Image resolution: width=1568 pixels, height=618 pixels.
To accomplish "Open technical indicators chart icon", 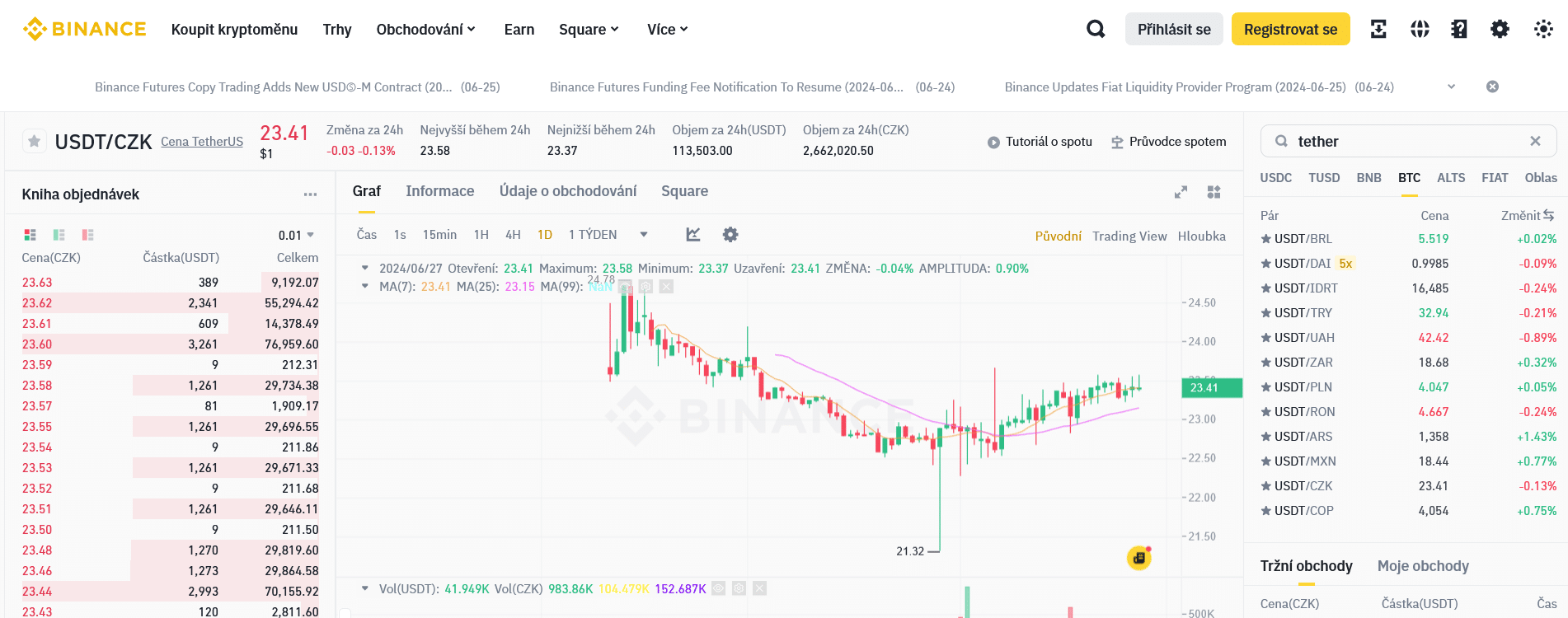I will 693,235.
